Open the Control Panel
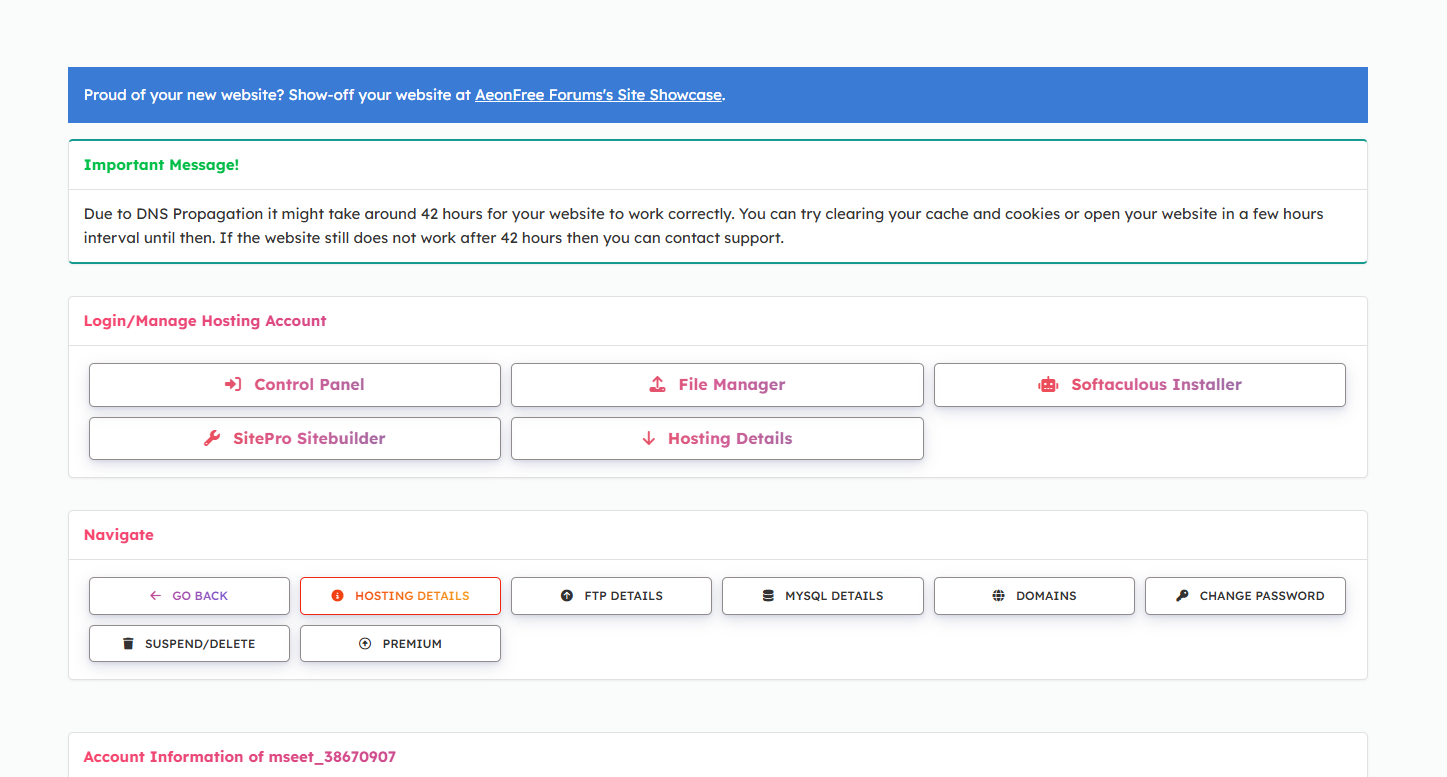 [x=295, y=385]
